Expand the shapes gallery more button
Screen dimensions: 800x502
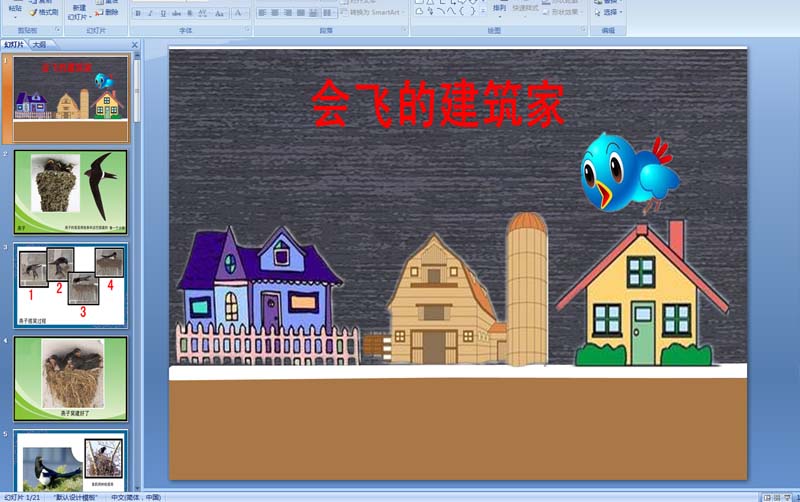pyautogui.click(x=483, y=11)
